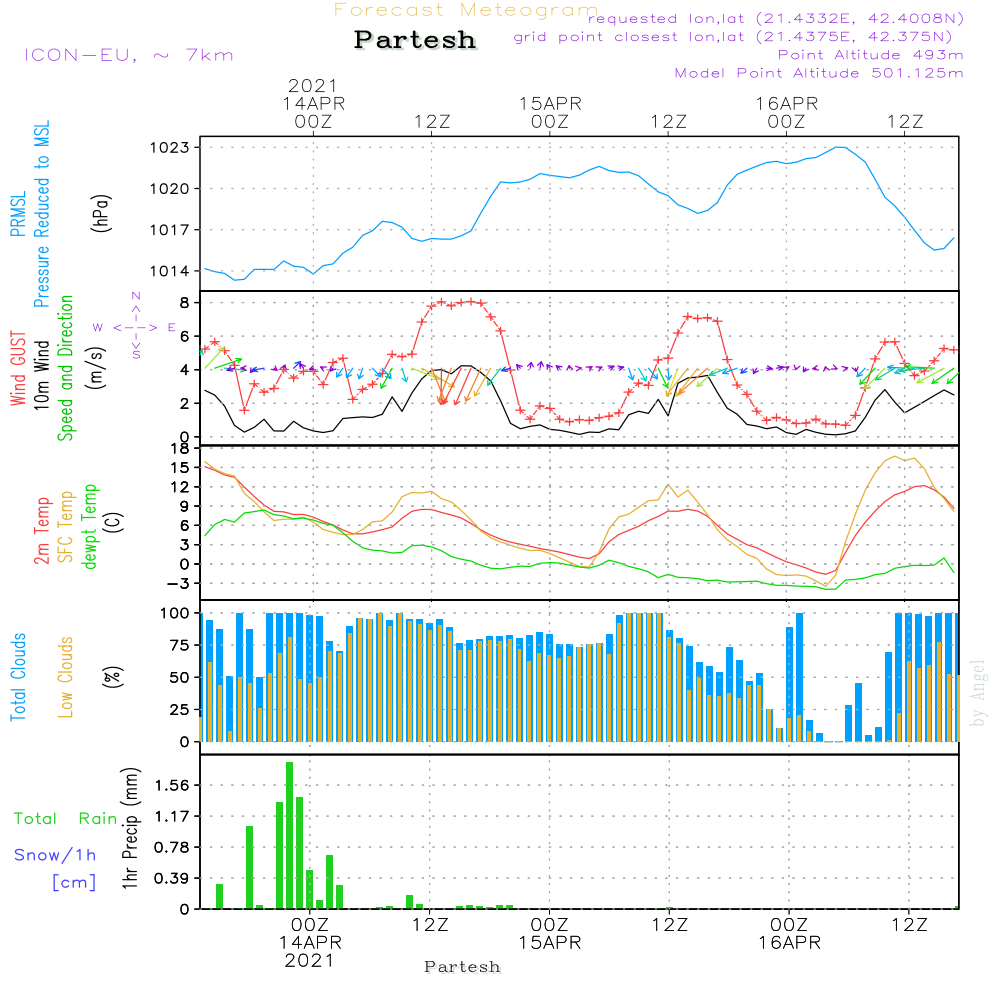This screenshot has height=1000, width=1000.
Task: Click bottom axis label "00Z 15APR"
Action: [x=550, y=934]
